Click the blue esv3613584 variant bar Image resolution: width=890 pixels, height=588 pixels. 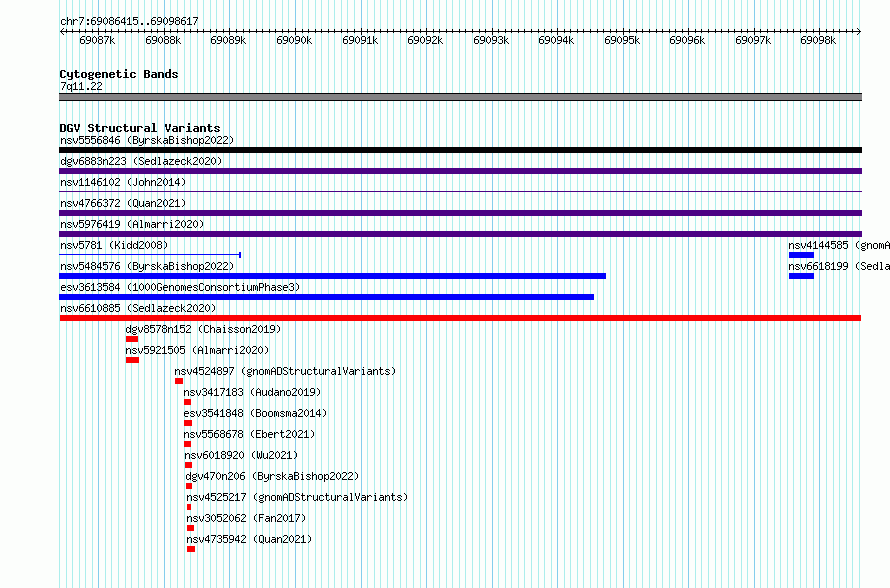tap(327, 297)
